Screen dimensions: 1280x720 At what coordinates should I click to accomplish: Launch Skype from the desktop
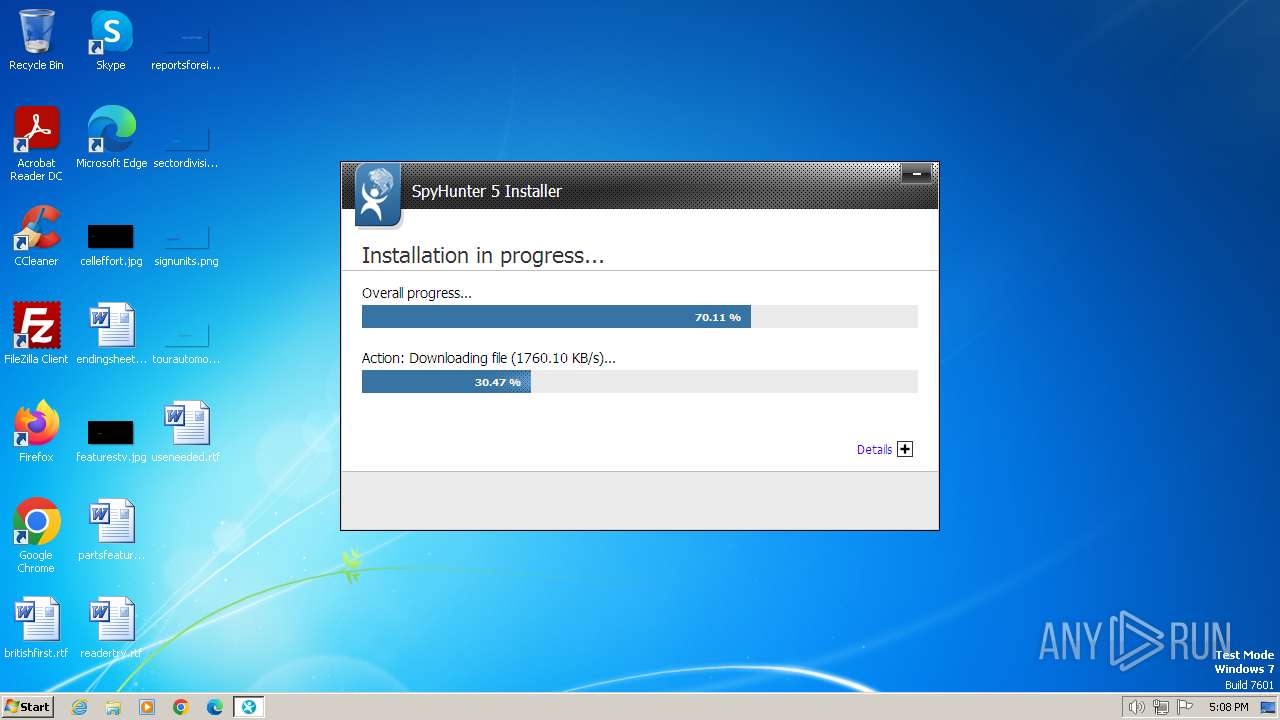(110, 40)
